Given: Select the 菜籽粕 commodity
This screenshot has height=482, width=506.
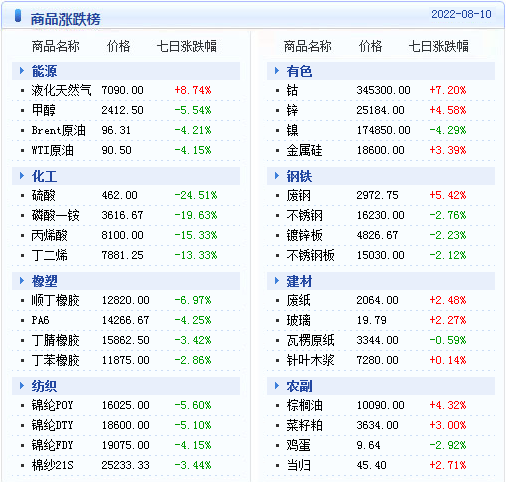Looking at the screenshot, I should [x=304, y=425].
